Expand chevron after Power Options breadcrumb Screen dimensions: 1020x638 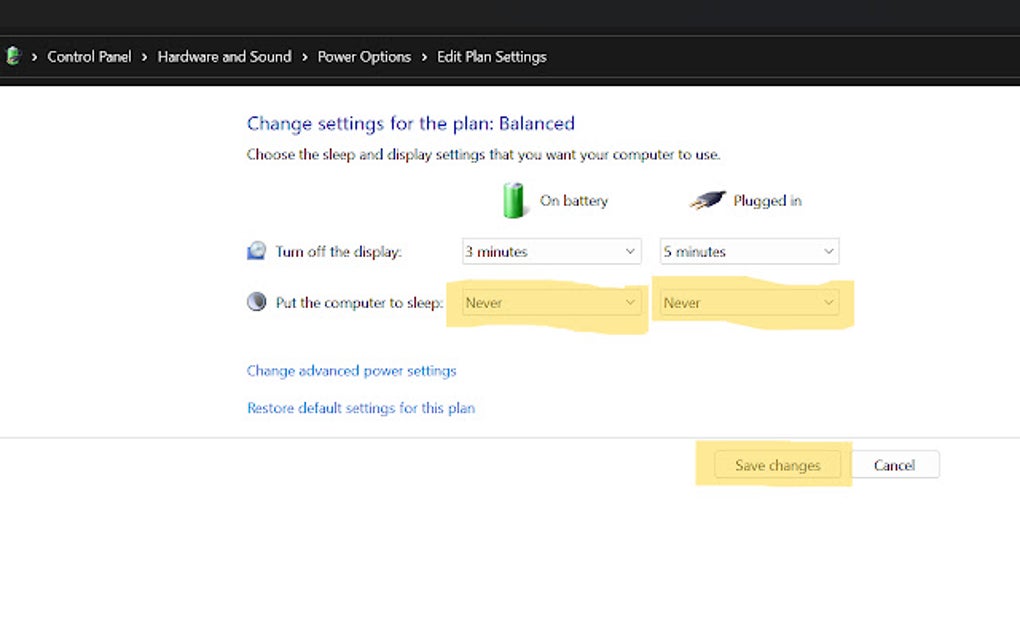pyautogui.click(x=424, y=57)
